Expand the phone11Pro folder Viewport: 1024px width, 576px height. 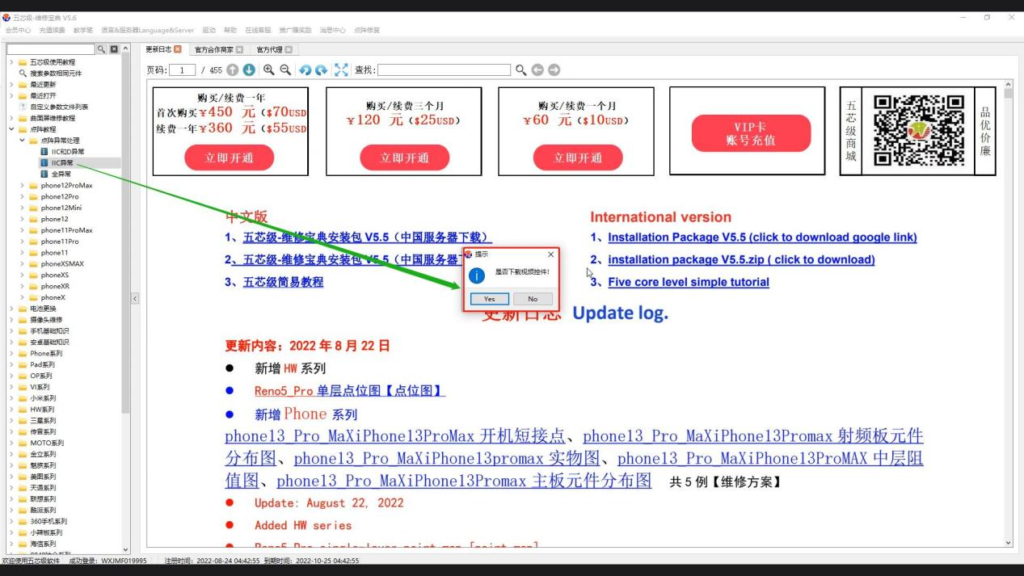22,242
